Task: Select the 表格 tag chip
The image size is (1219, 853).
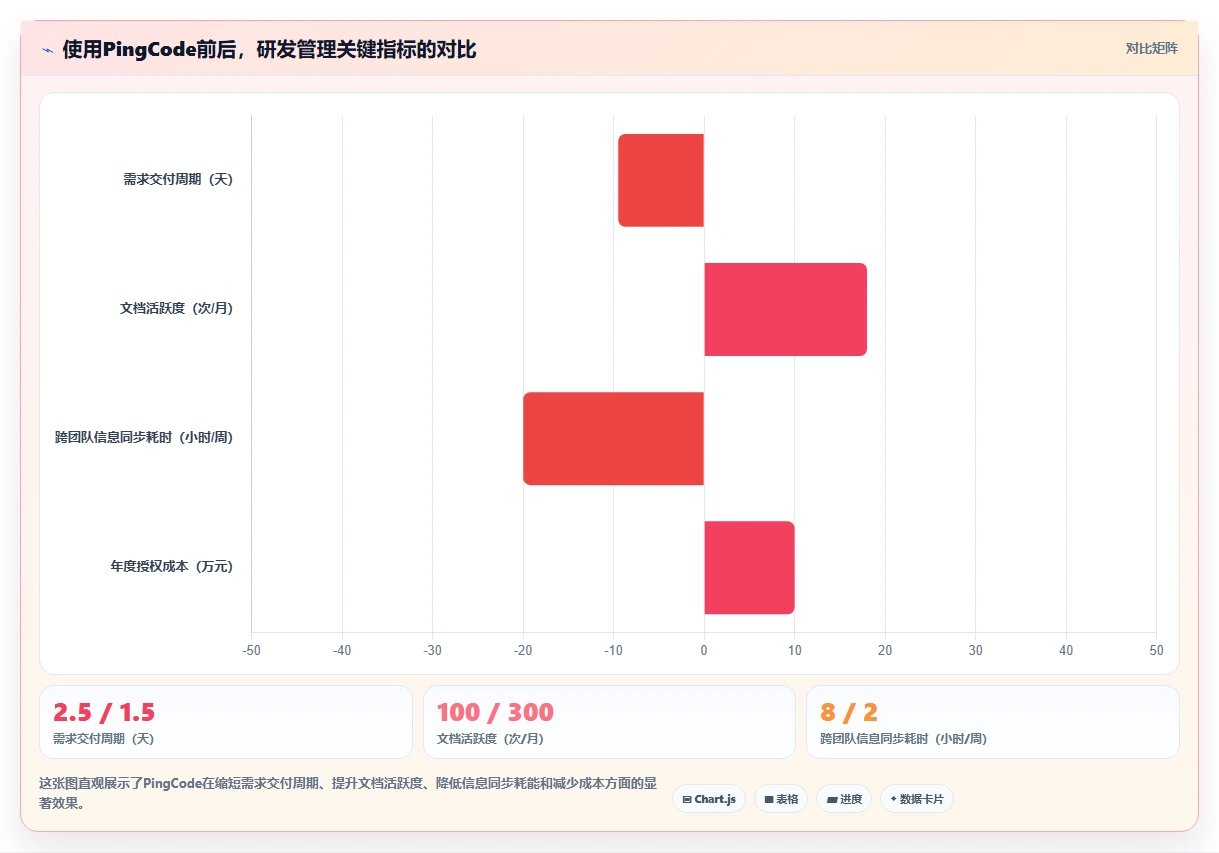Action: [x=781, y=799]
